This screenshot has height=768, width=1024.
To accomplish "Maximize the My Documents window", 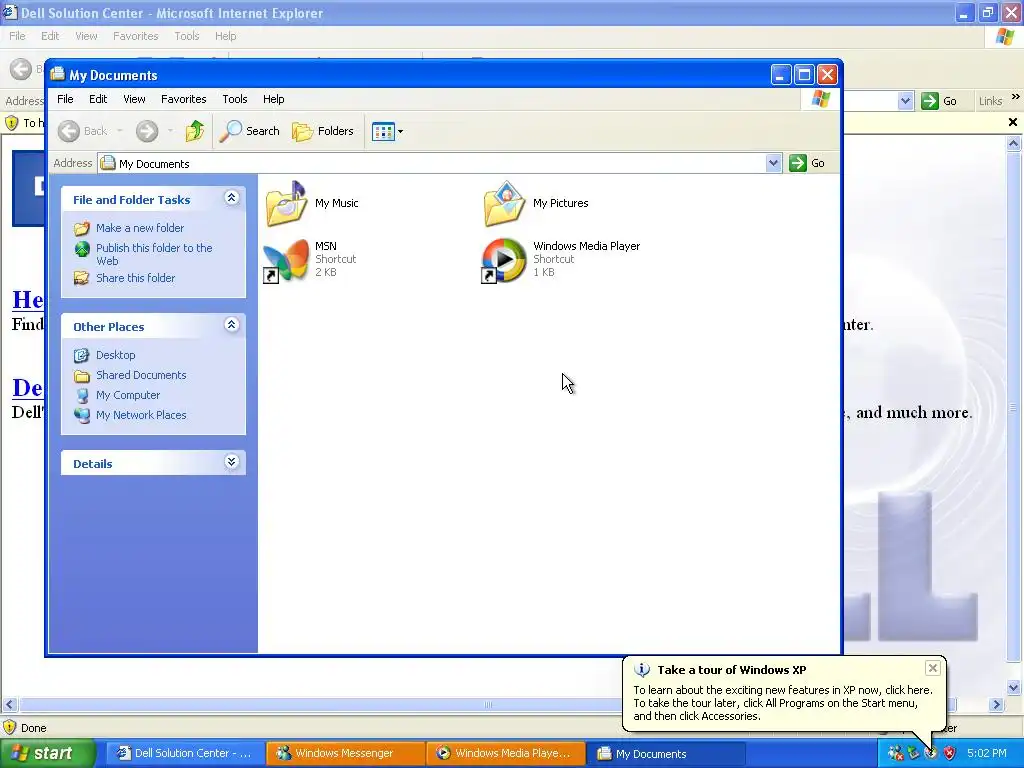I will 804,75.
